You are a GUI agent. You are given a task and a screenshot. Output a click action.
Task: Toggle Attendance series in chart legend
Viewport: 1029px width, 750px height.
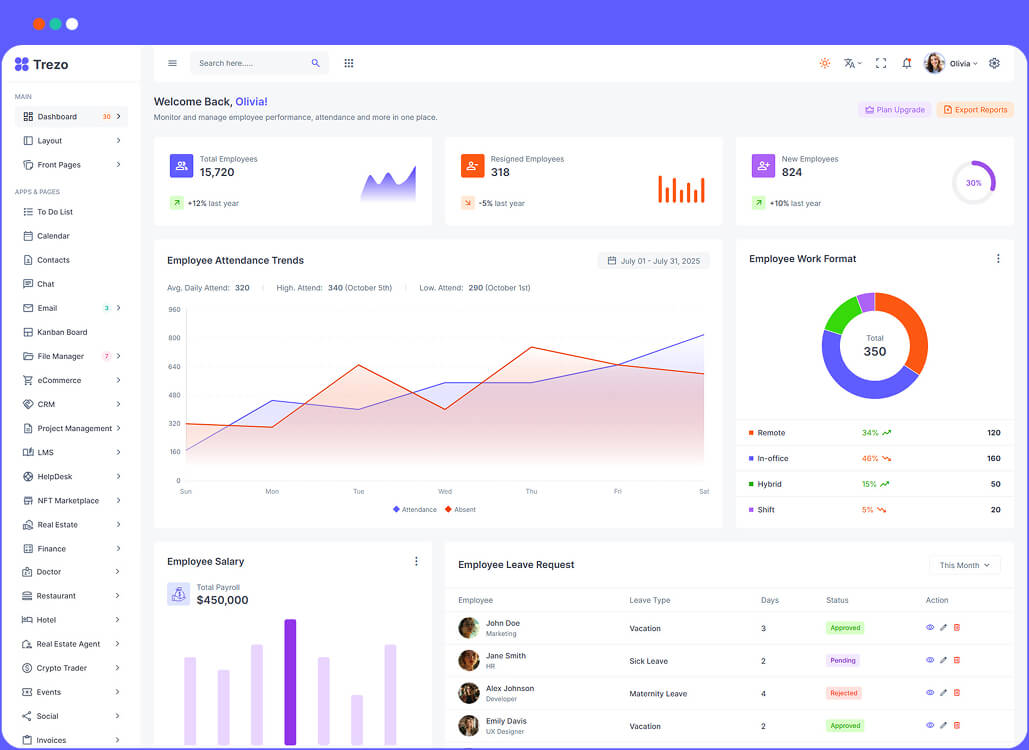click(415, 510)
